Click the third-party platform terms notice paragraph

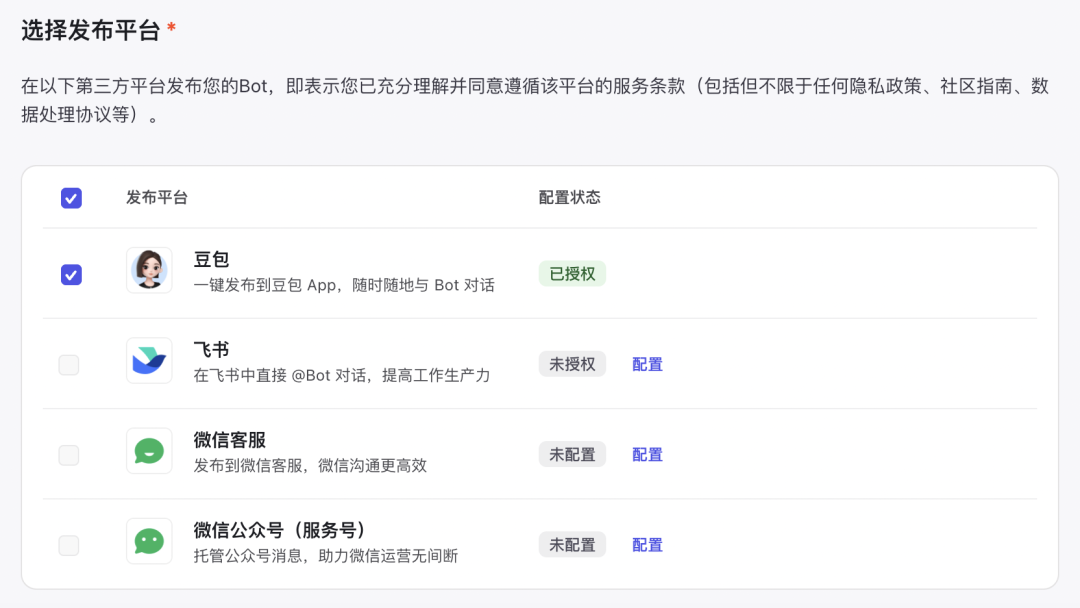534,100
